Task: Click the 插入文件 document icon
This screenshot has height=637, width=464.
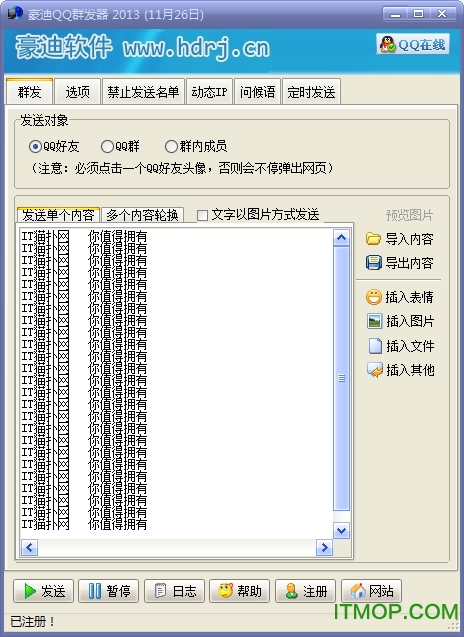Action: (375, 346)
